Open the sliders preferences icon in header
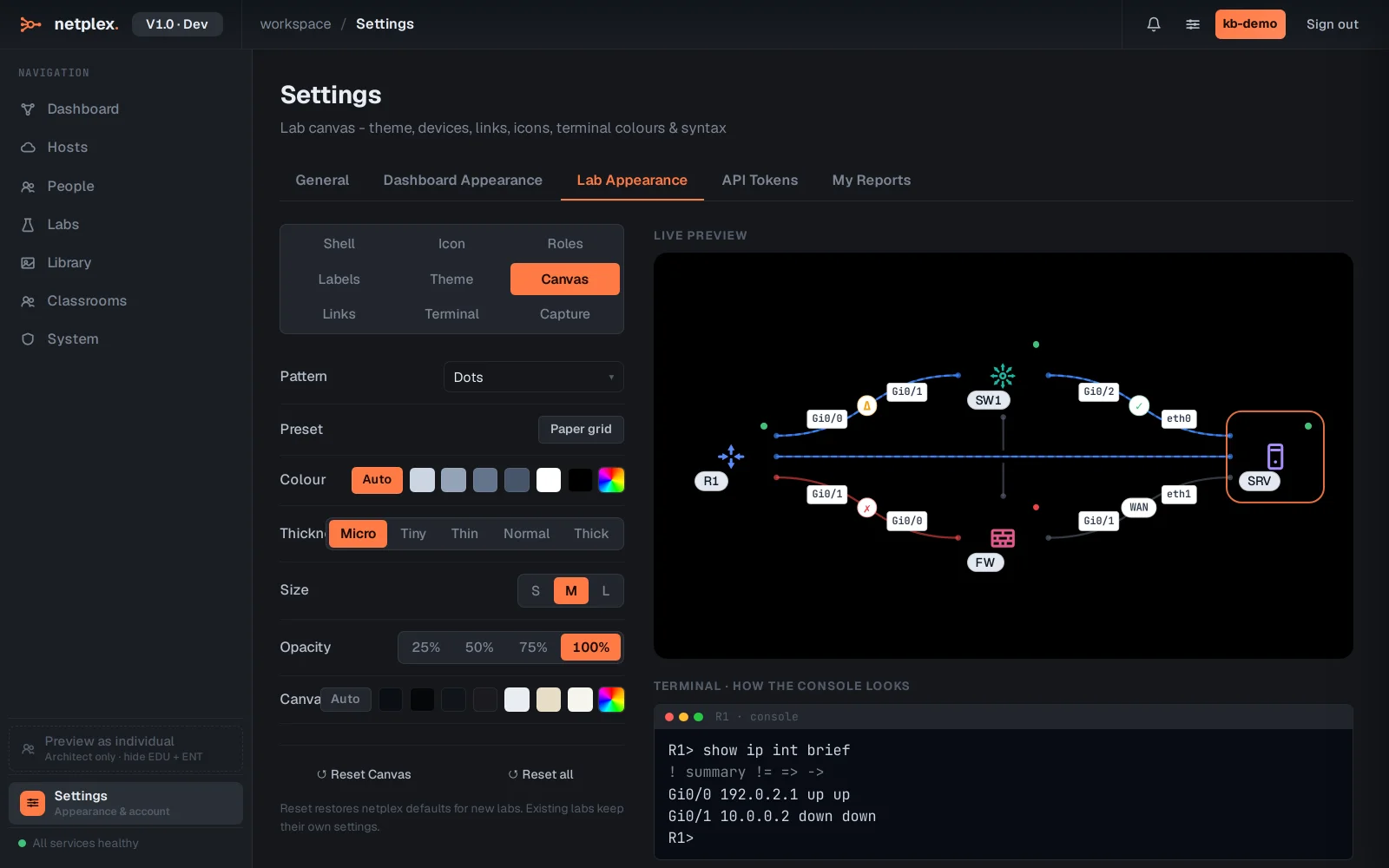Screen dimensions: 1389x868 click(x=1193, y=24)
